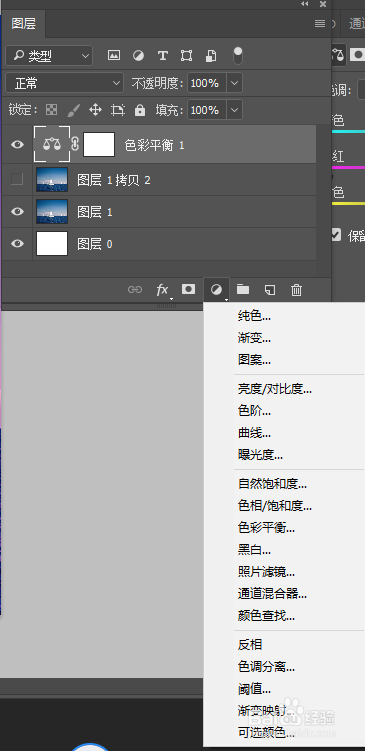Expand the 填充 fill dropdown arrow
Viewport: 365px width, 751px height.
(x=234, y=110)
